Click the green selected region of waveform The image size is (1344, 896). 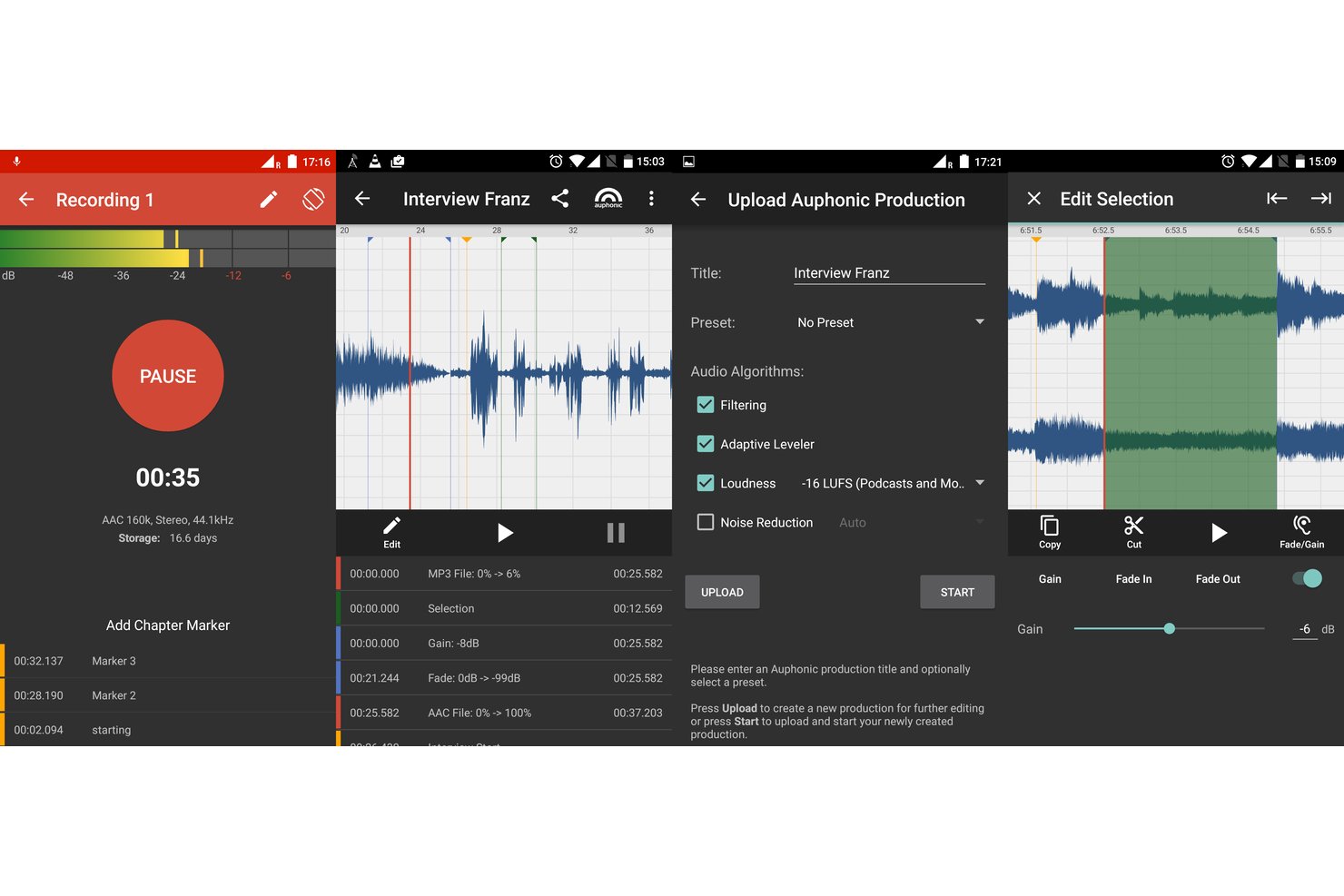[x=1191, y=373]
